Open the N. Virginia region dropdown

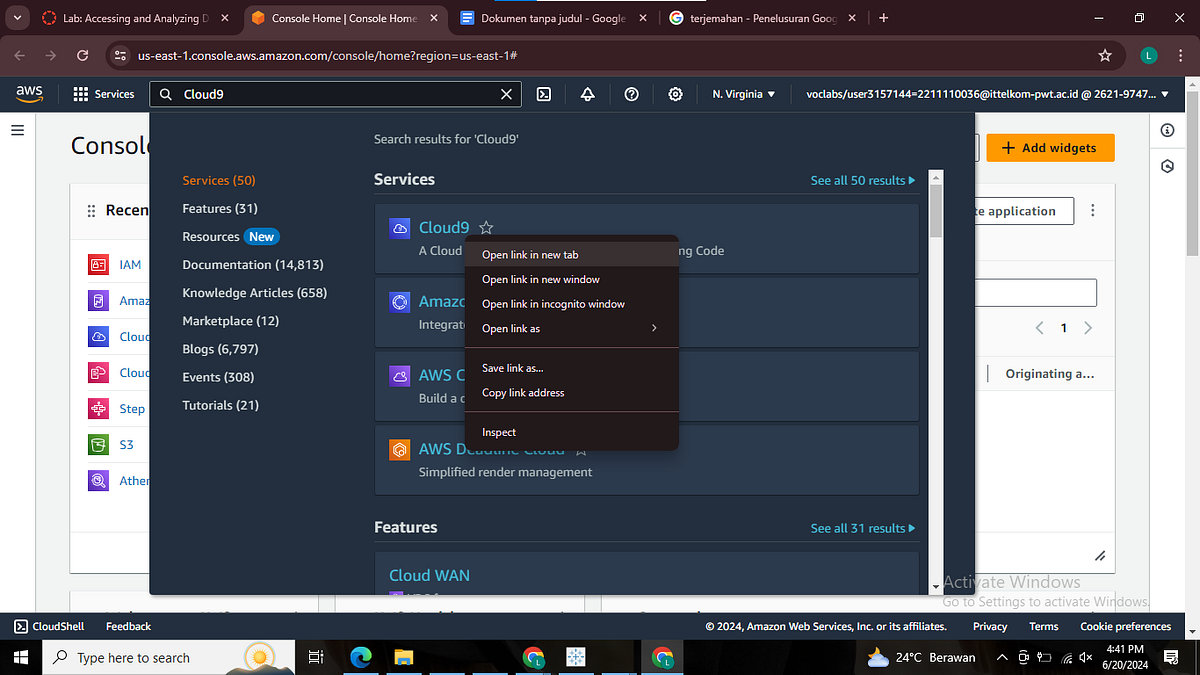pos(742,93)
